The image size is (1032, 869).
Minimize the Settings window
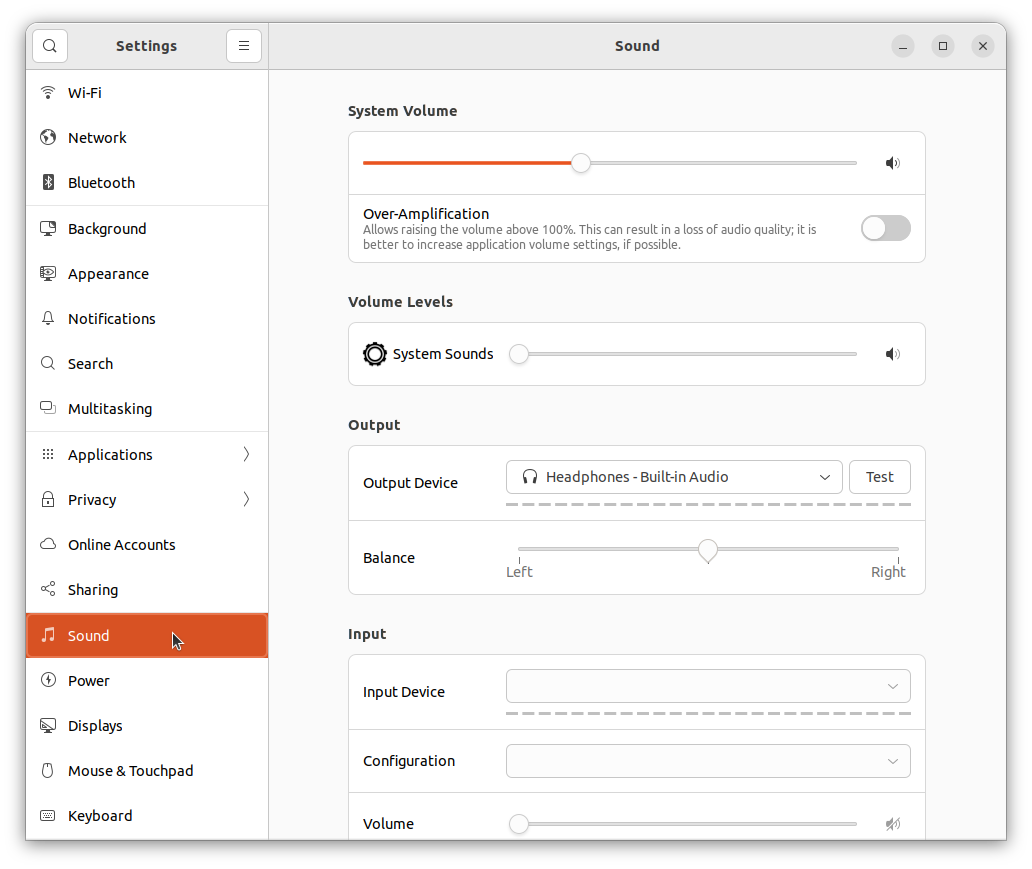click(x=902, y=46)
